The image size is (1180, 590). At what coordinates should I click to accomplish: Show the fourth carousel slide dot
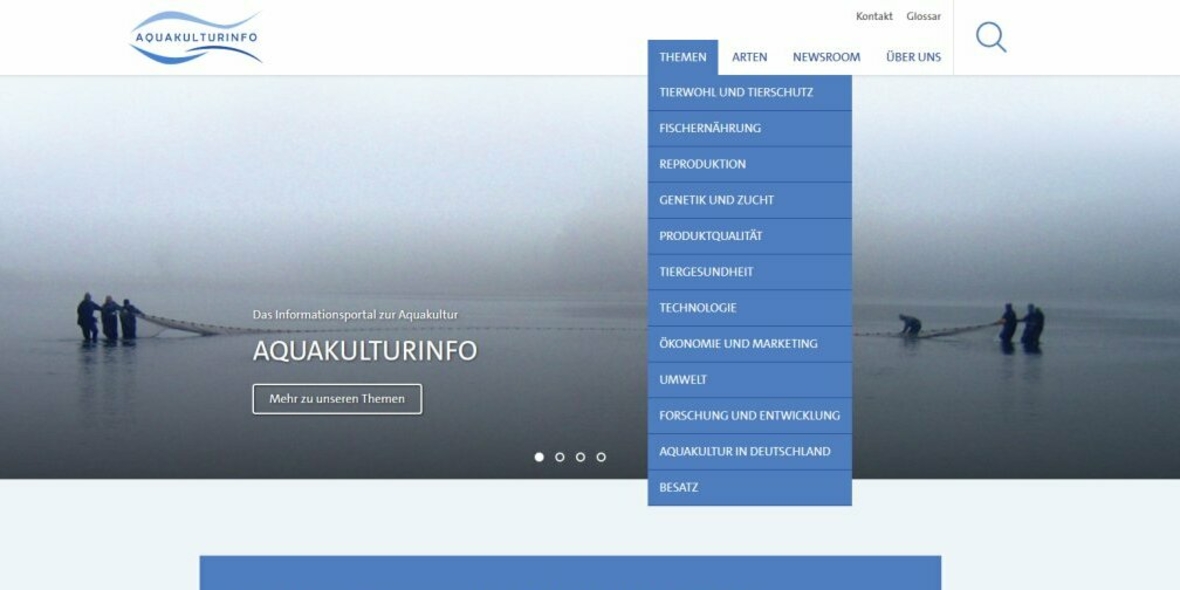click(x=601, y=457)
